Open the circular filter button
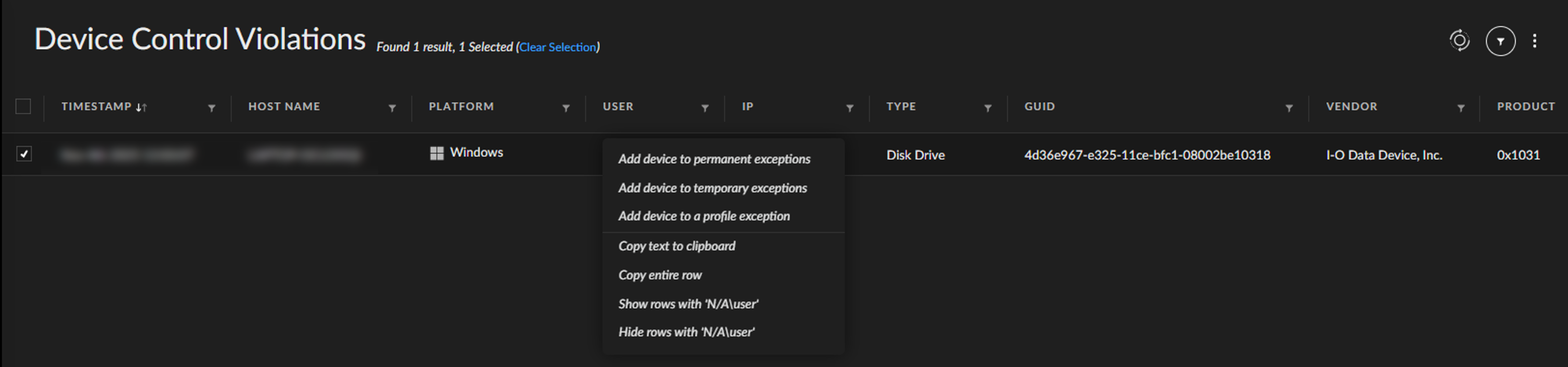Screen dimensions: 1568x367 coord(1500,42)
